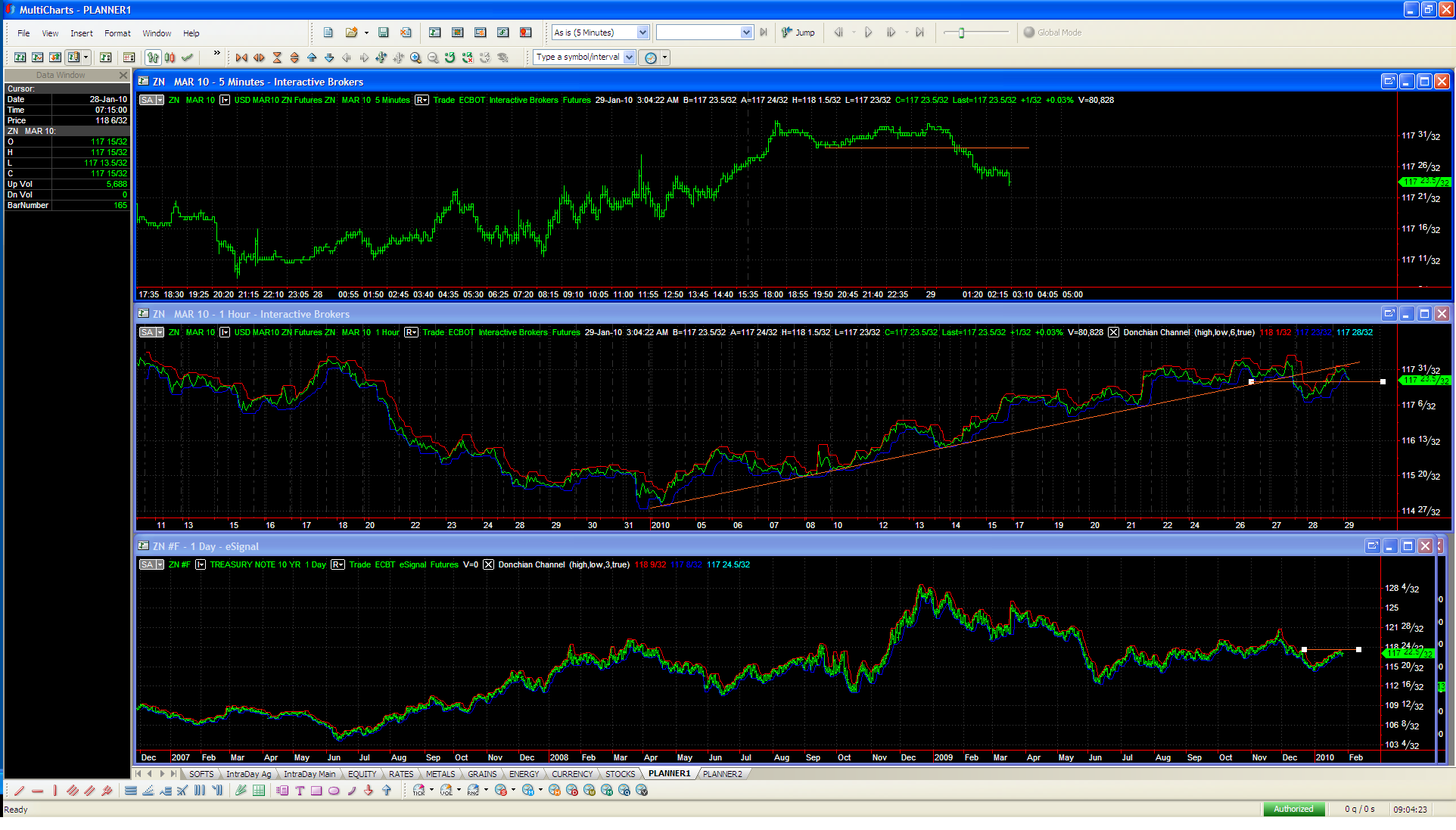
Task: Click the blue up-arrow shift chart icon
Action: pyautogui.click(x=312, y=58)
